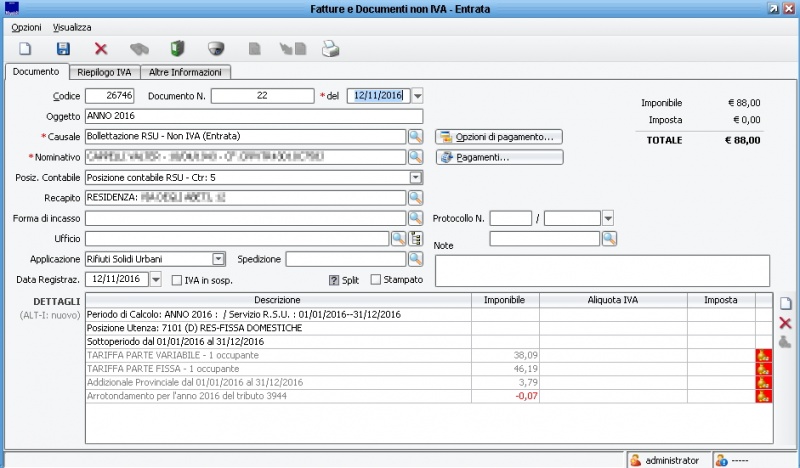Save the document with floppy disk icon
800x468 pixels.
(x=63, y=48)
